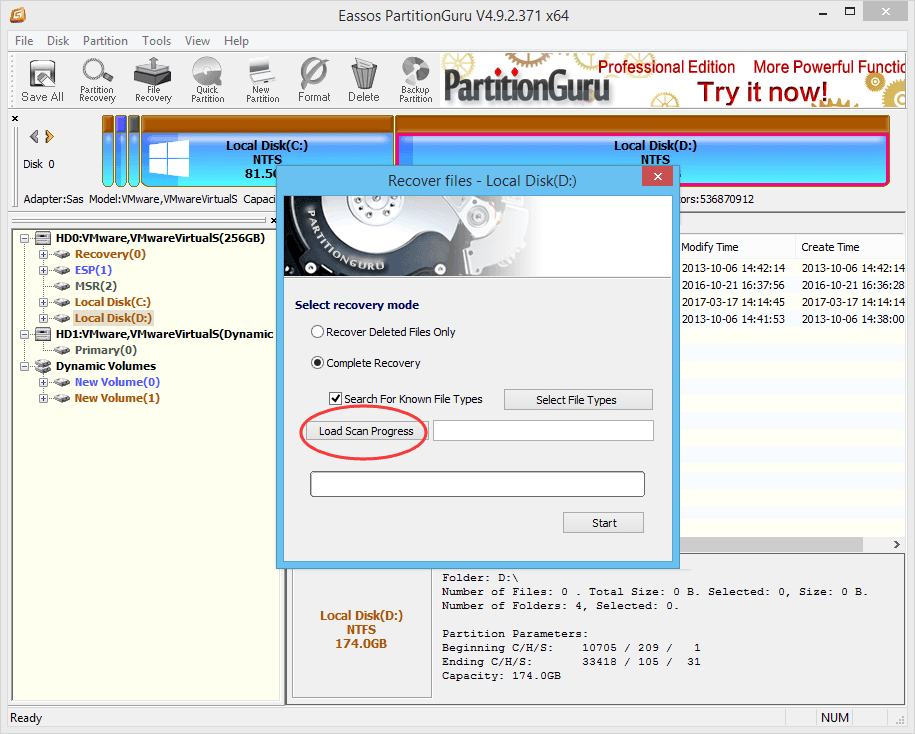Open the View menu

(197, 41)
